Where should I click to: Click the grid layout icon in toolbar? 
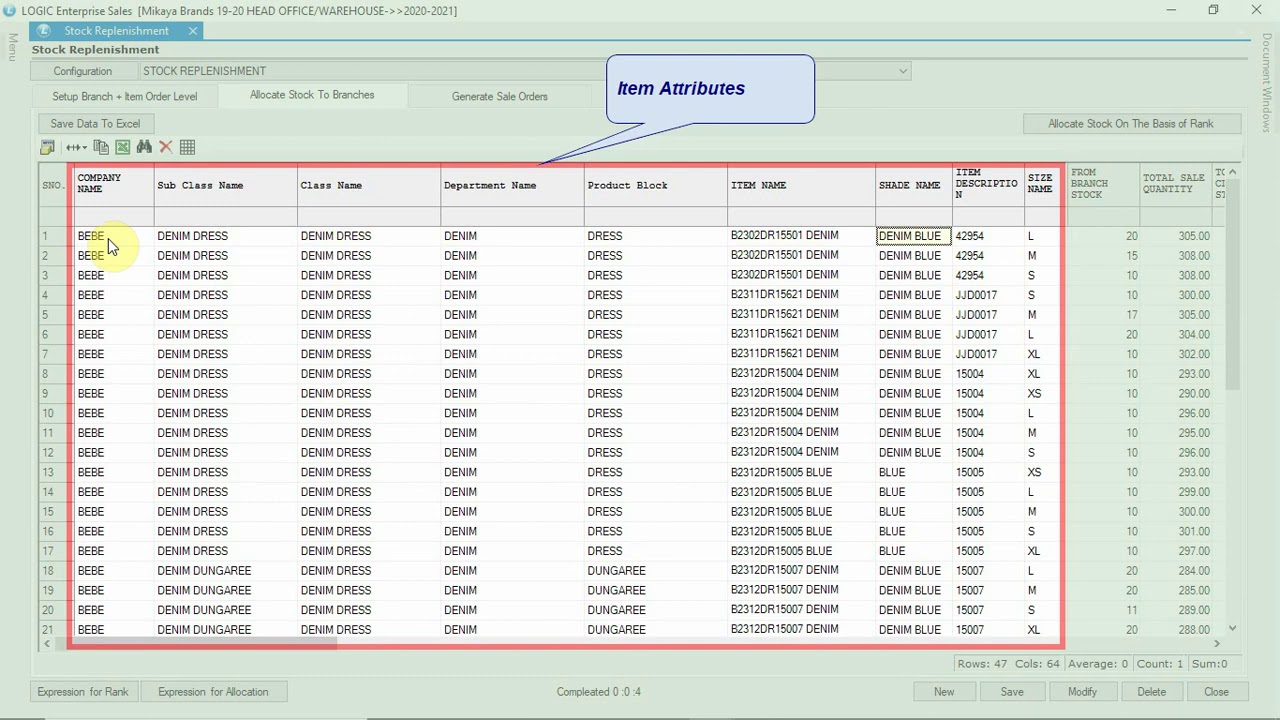(47, 147)
